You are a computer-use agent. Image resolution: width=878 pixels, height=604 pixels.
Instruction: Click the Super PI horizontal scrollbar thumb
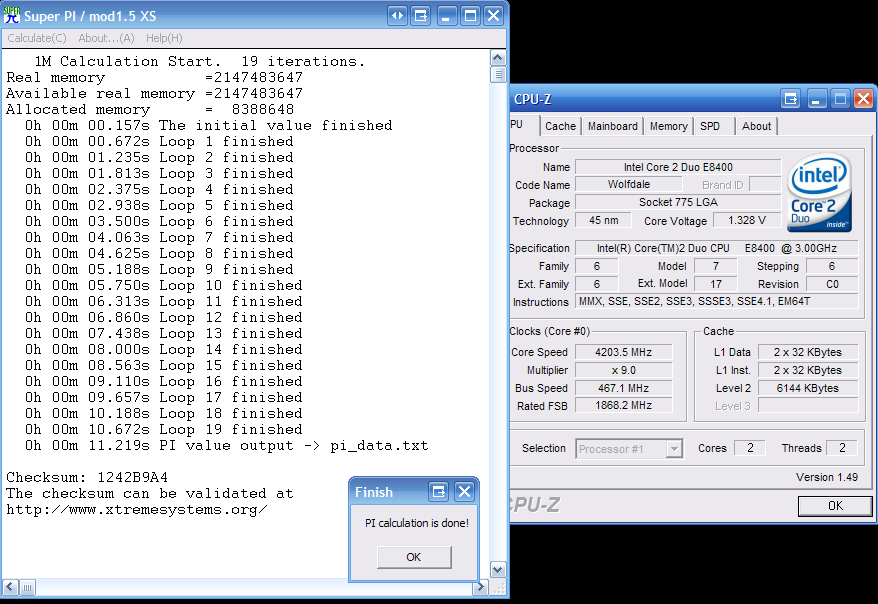[x=27, y=587]
